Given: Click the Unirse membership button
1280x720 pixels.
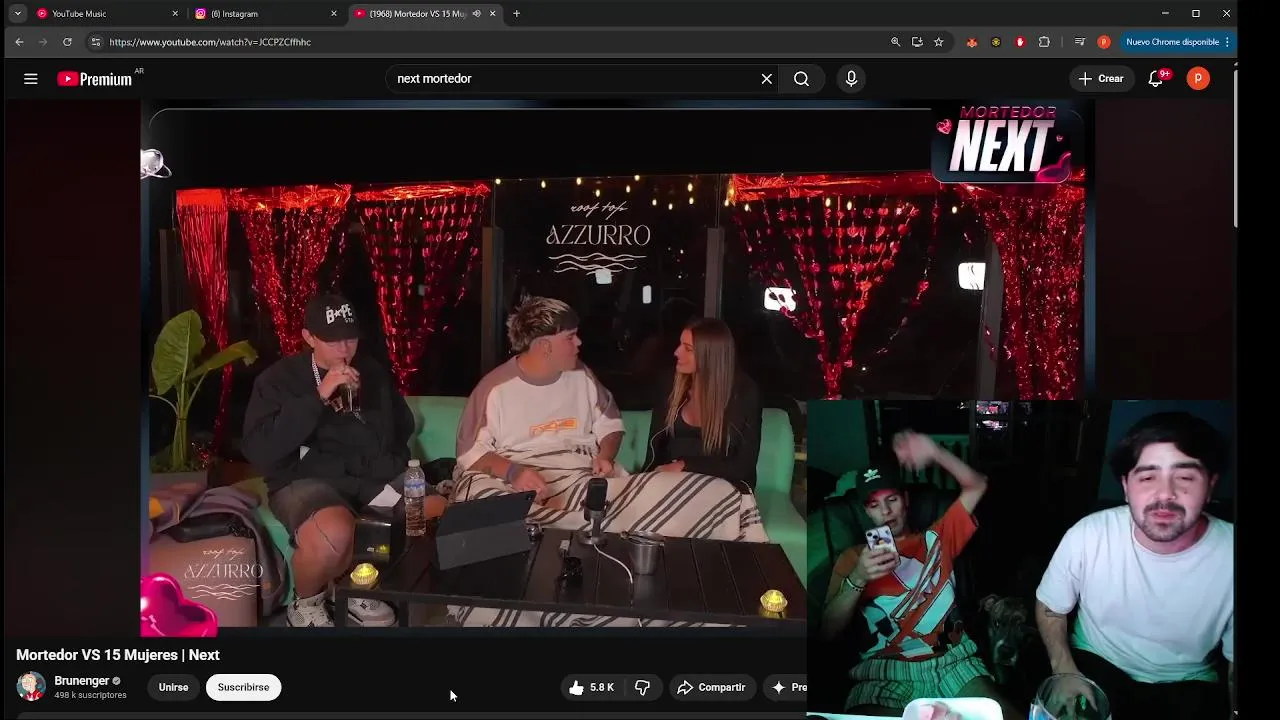Looking at the screenshot, I should [173, 687].
